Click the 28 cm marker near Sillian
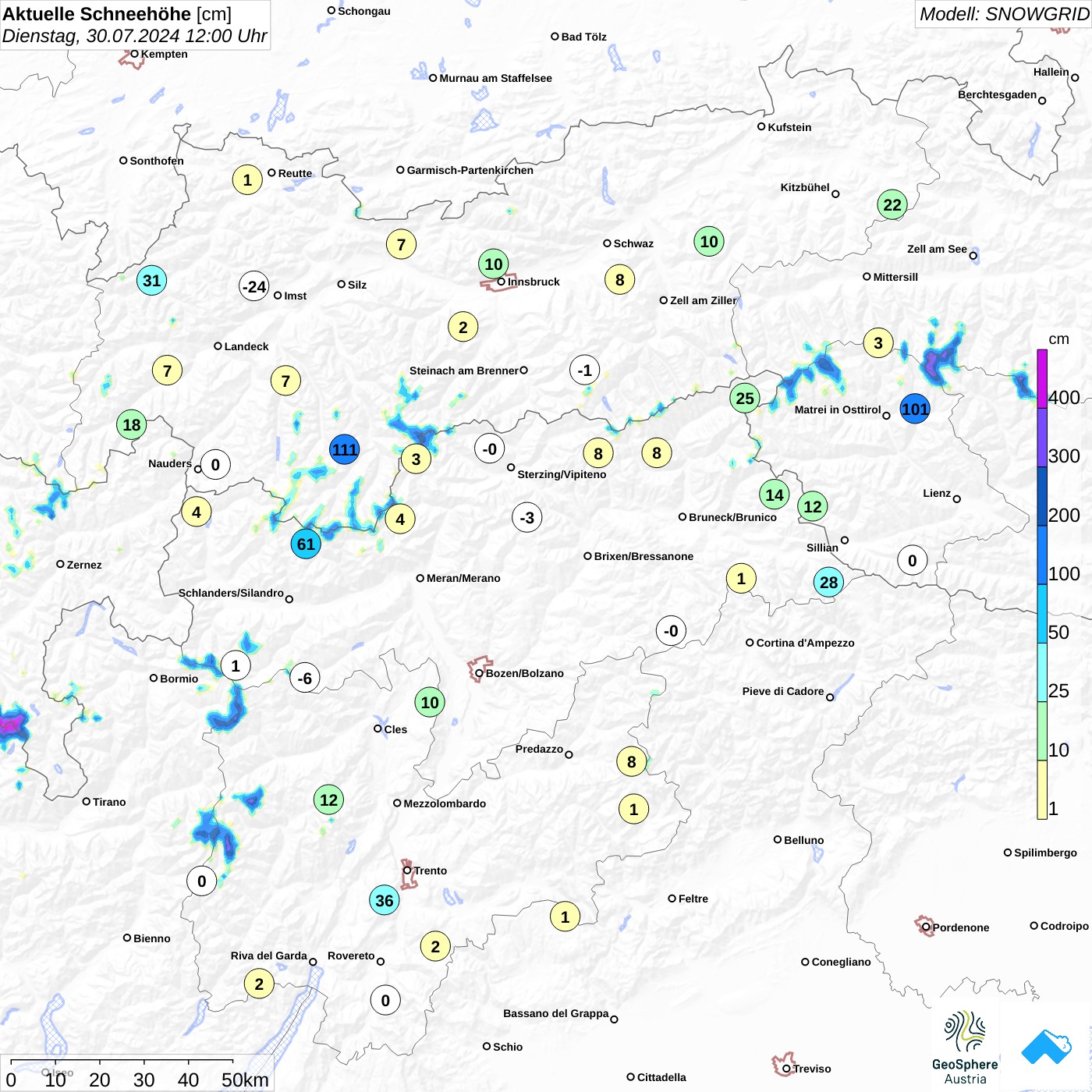Image resolution: width=1092 pixels, height=1092 pixels. [828, 582]
